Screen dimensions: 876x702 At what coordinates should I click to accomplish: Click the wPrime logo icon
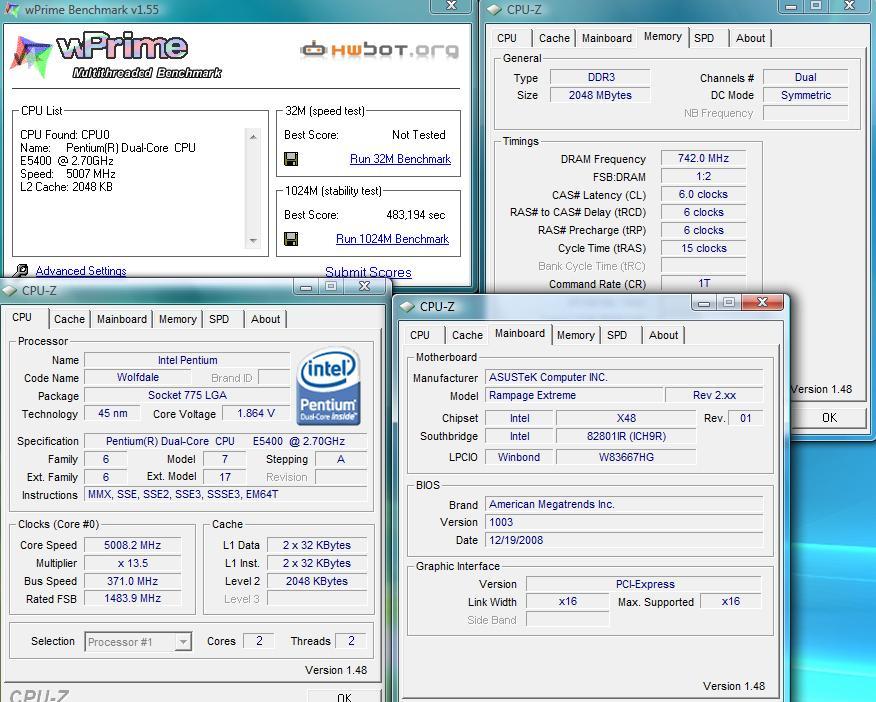31,56
